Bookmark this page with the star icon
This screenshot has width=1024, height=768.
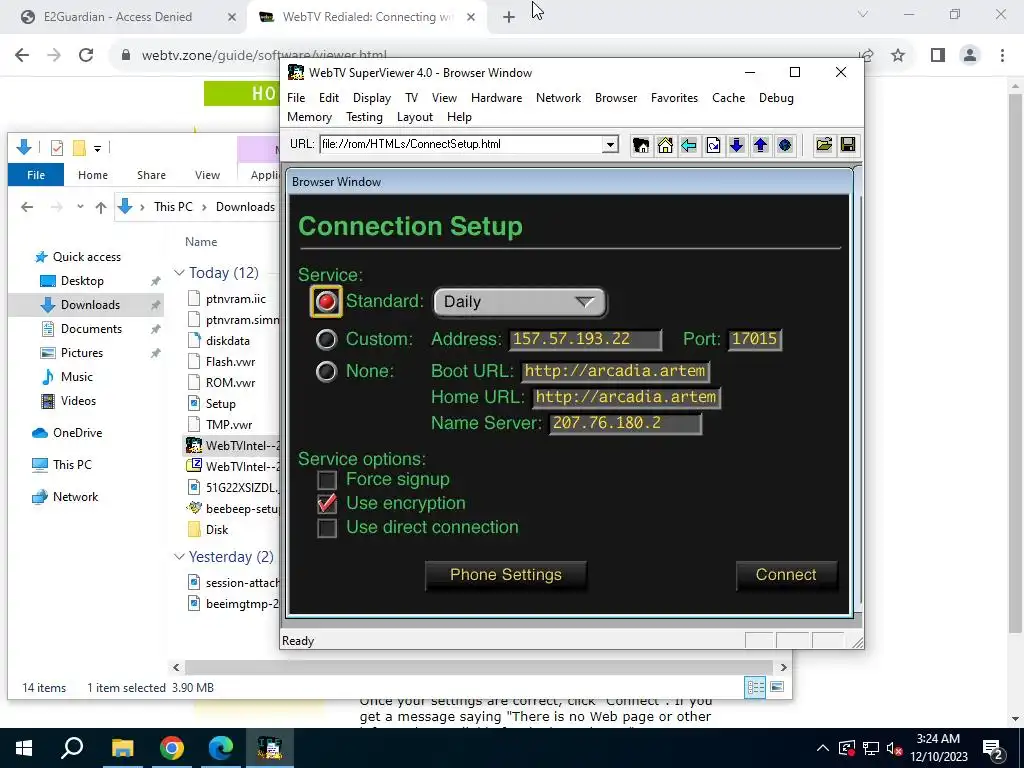pyautogui.click(x=898, y=56)
